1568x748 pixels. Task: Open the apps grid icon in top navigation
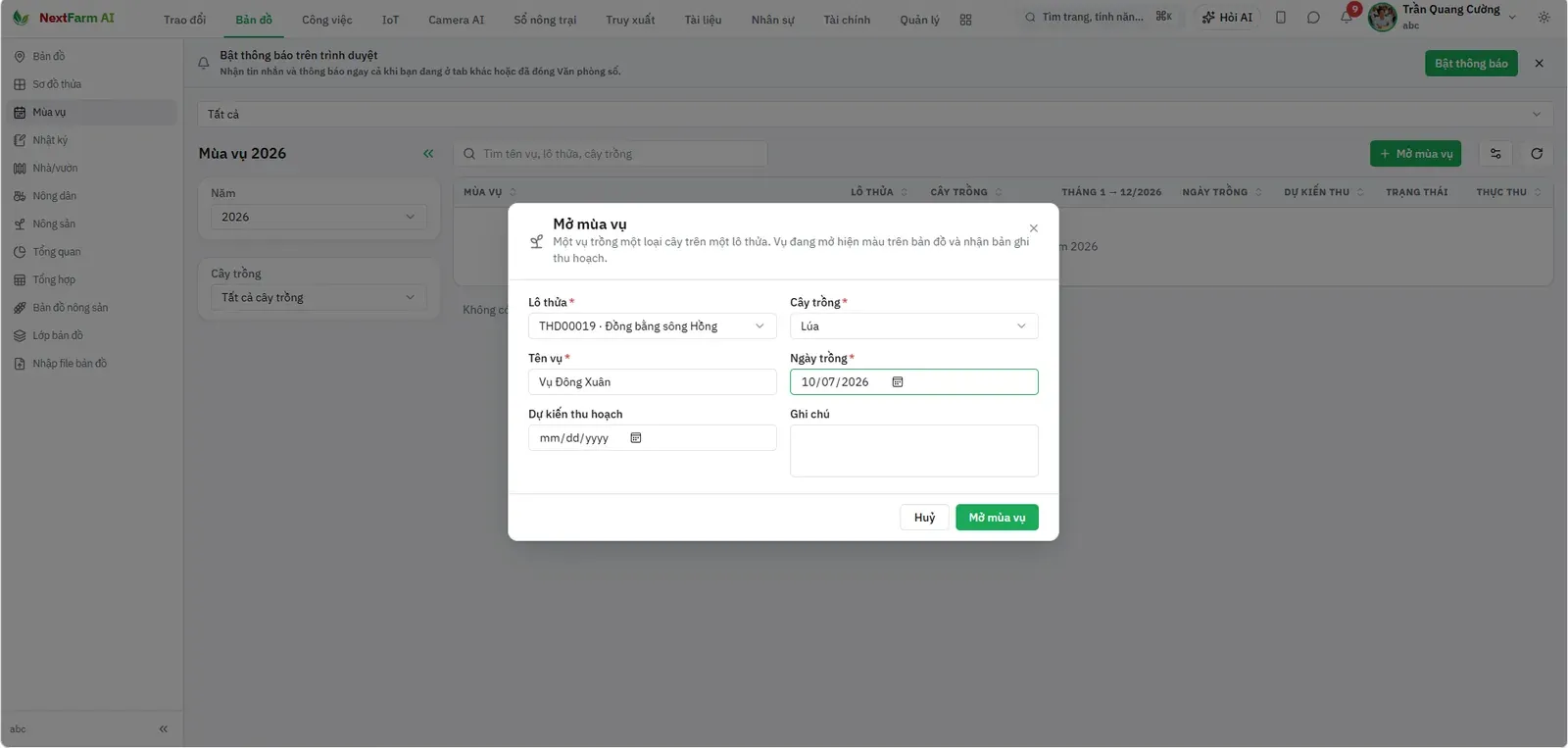pos(965,20)
